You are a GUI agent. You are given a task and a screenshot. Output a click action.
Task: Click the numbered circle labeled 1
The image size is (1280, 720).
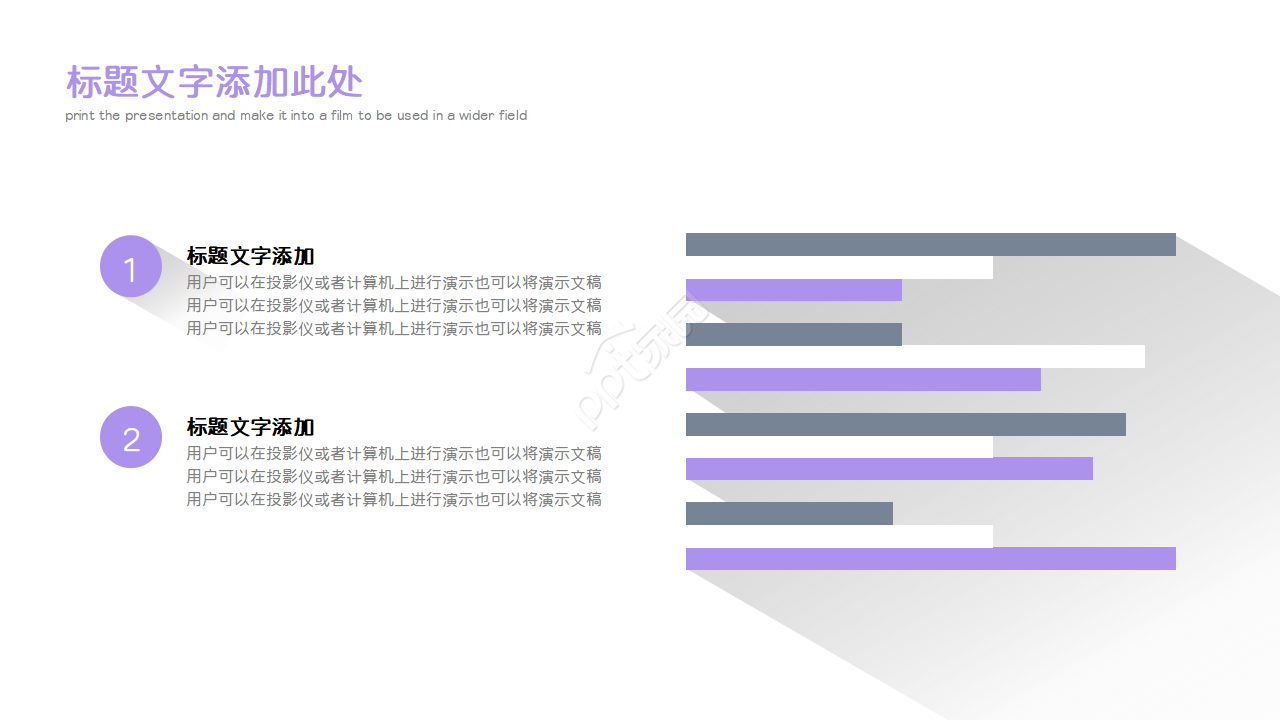[x=131, y=265]
